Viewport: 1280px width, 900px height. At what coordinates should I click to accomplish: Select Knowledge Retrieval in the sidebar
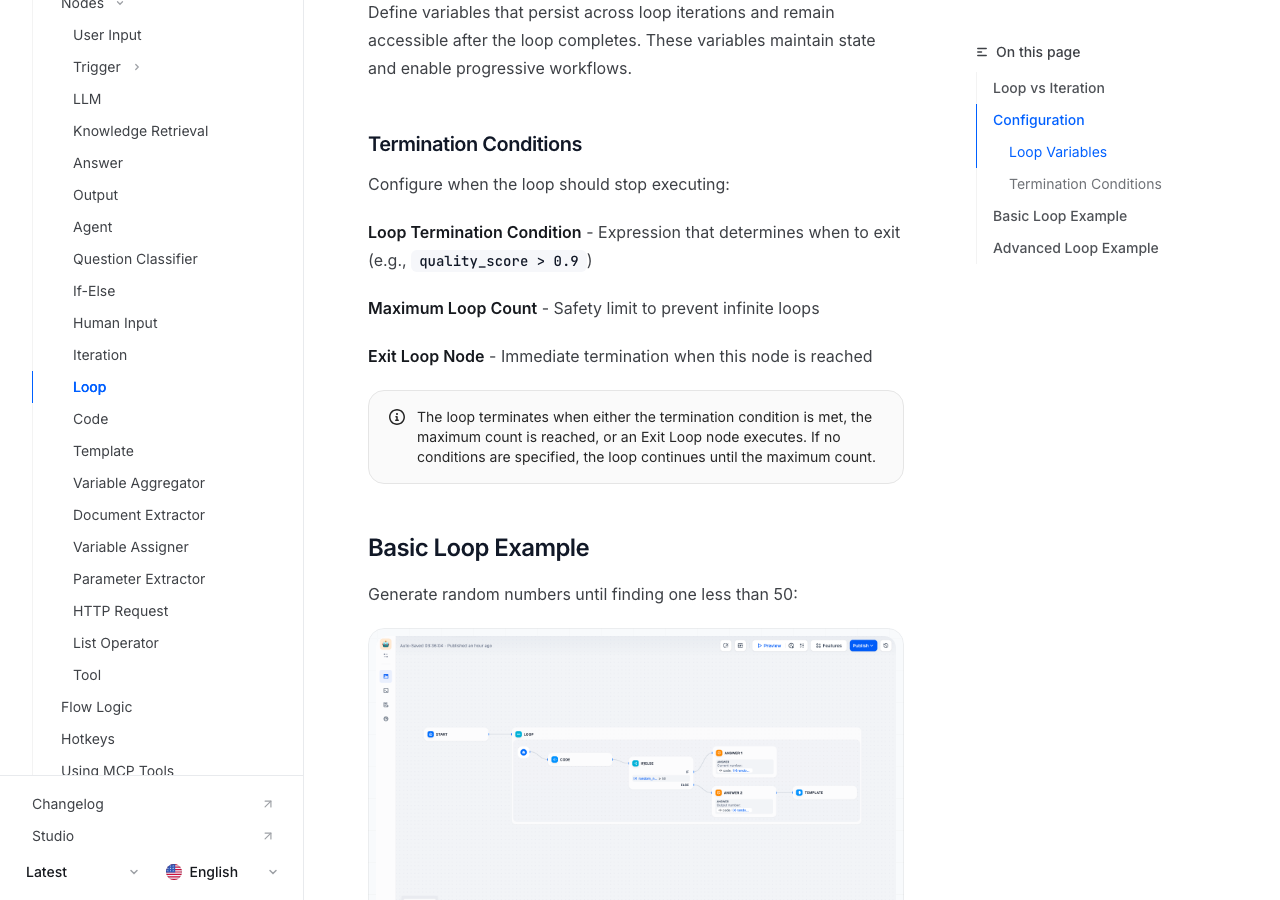pos(140,131)
